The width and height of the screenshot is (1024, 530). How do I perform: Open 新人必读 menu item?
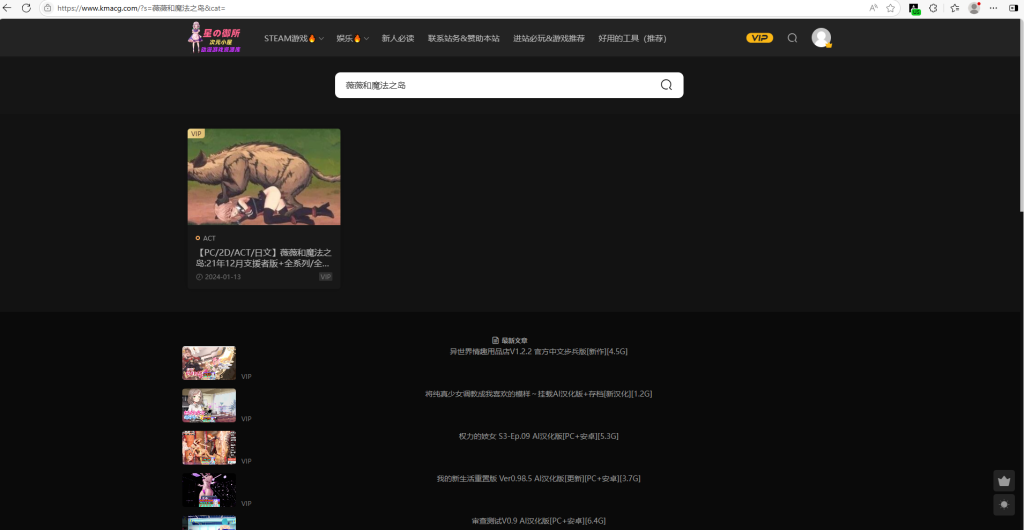point(398,39)
